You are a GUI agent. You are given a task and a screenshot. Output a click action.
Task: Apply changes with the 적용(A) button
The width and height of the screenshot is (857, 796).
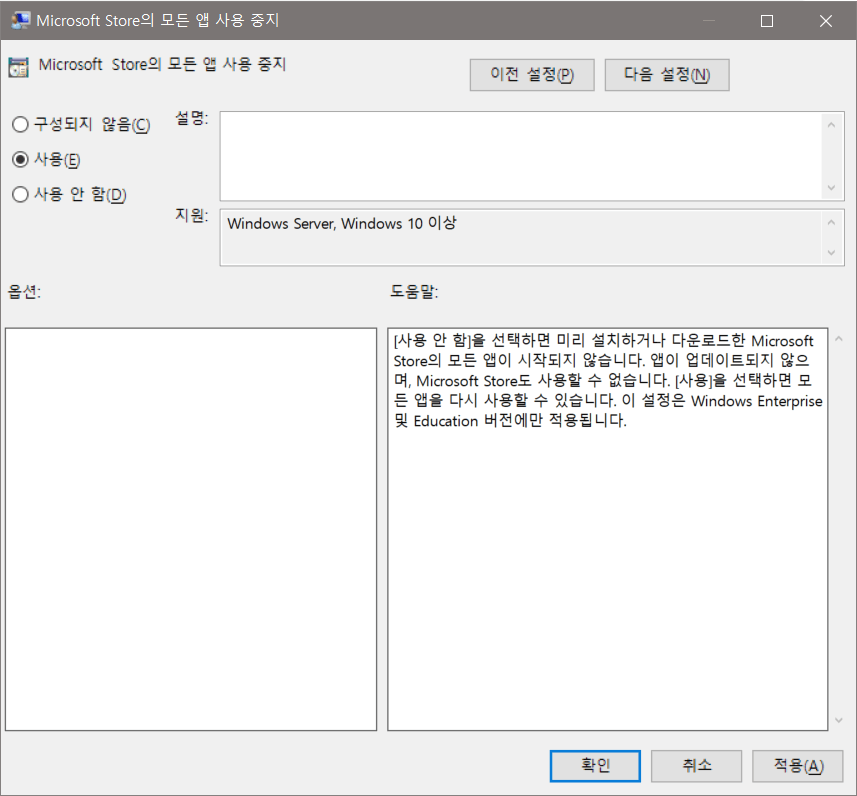point(797,765)
